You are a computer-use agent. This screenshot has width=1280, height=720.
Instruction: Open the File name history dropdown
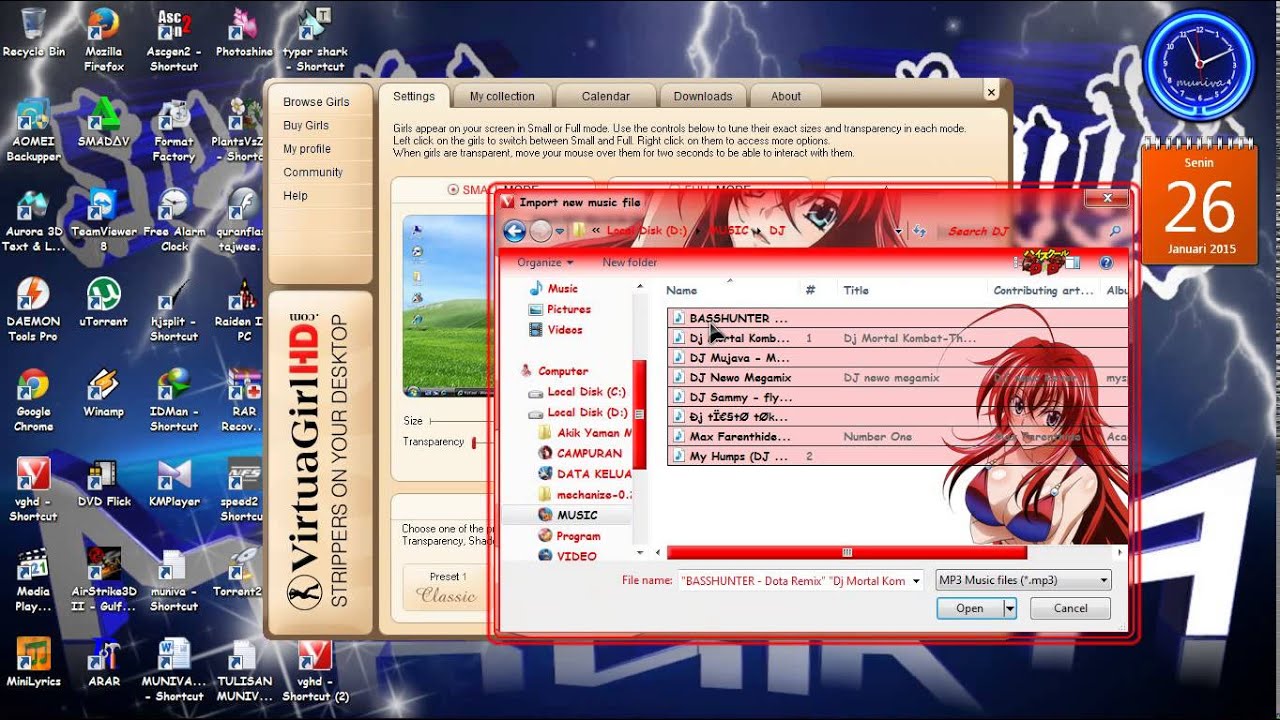(x=916, y=580)
